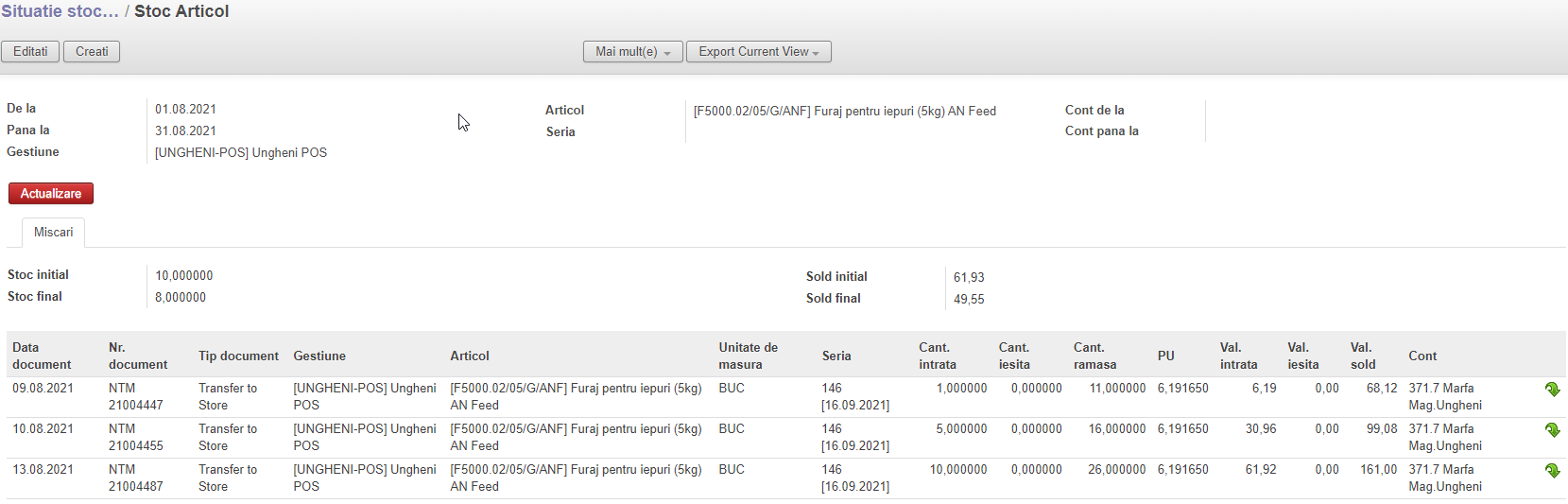Click the PU column header
Screen dimensions: 1568x504
point(1165,356)
